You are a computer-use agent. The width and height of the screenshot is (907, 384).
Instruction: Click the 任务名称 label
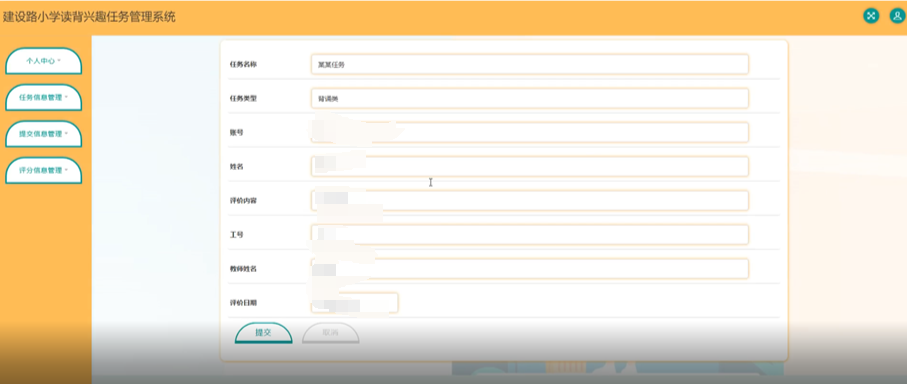[243, 64]
